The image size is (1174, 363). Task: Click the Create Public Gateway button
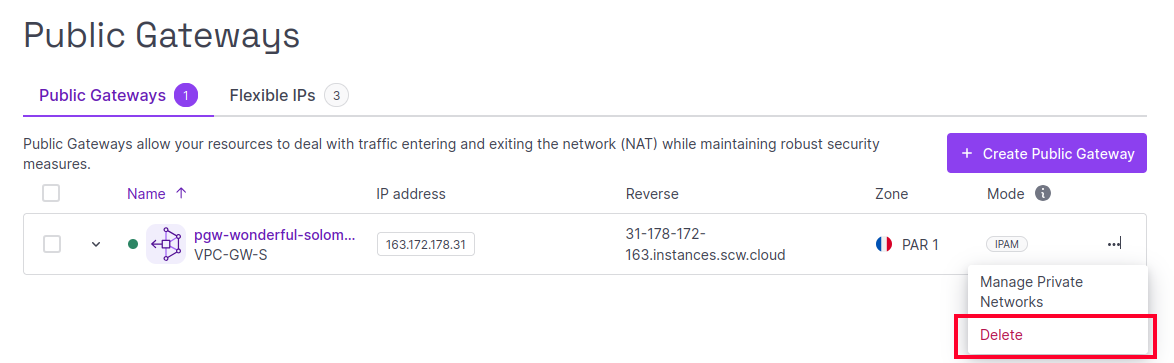coord(1047,153)
